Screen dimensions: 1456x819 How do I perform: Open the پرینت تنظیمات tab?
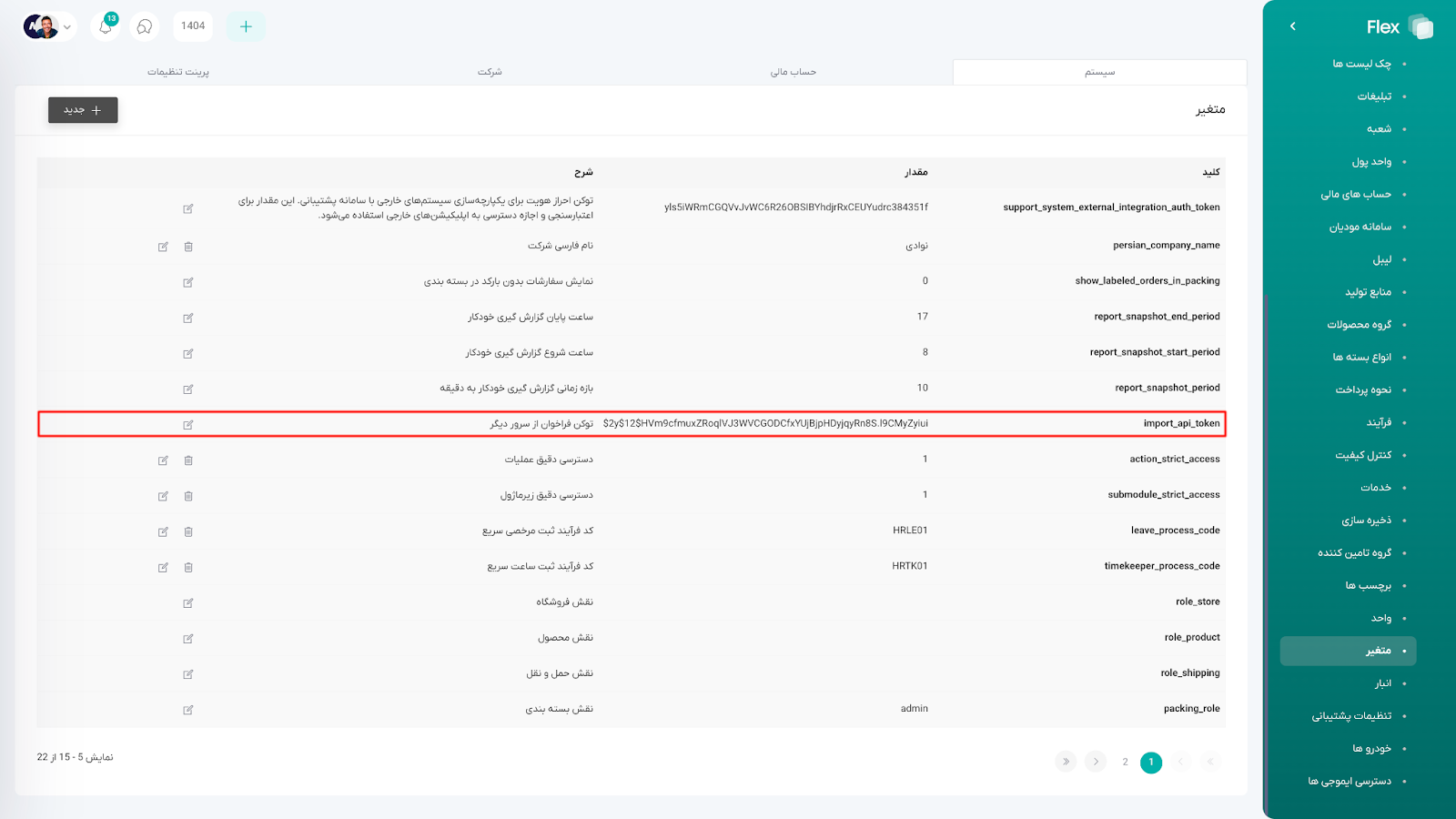(178, 72)
